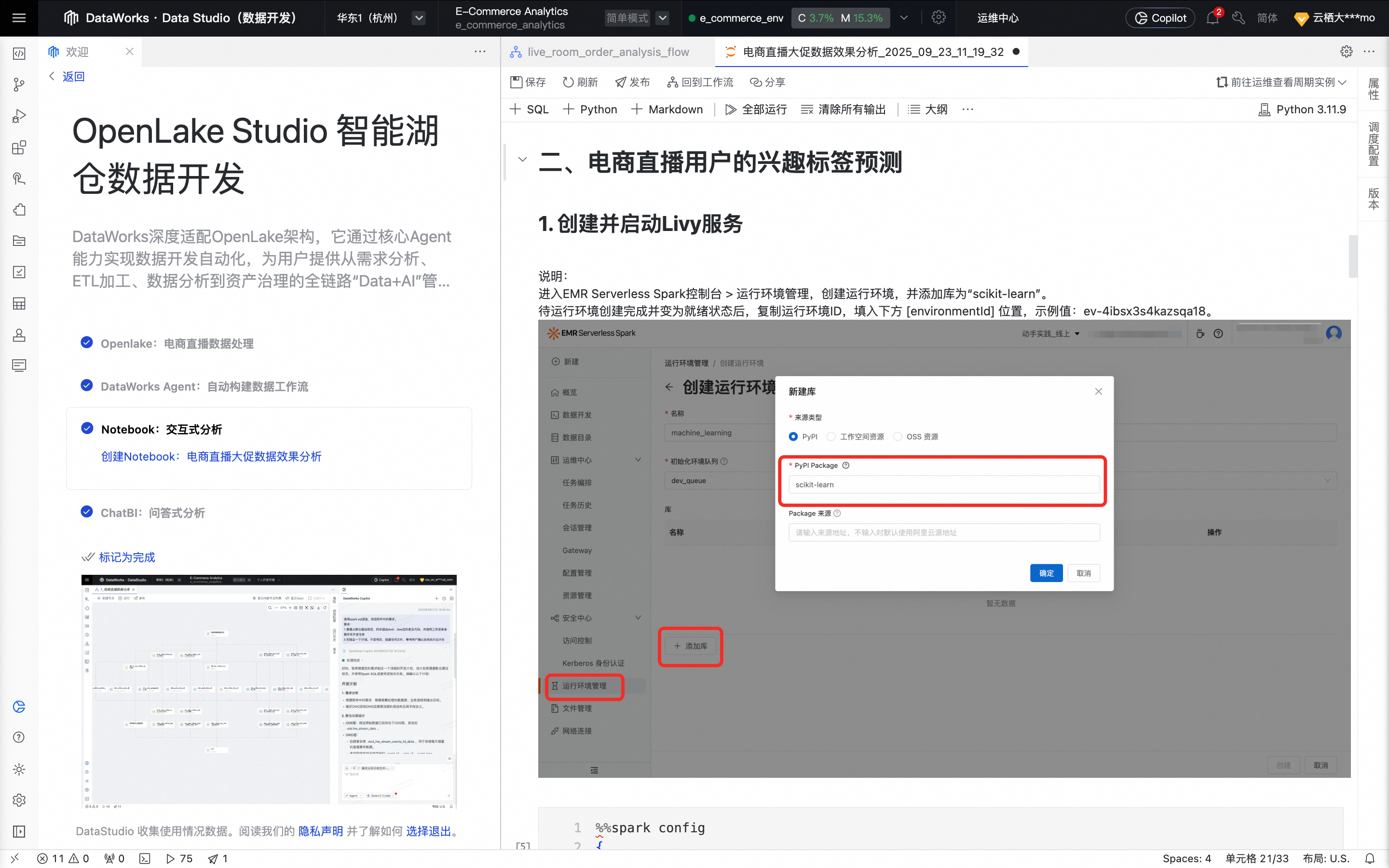Open the notebook settings gear icon
This screenshot has height=868, width=1389.
pyautogui.click(x=1346, y=52)
